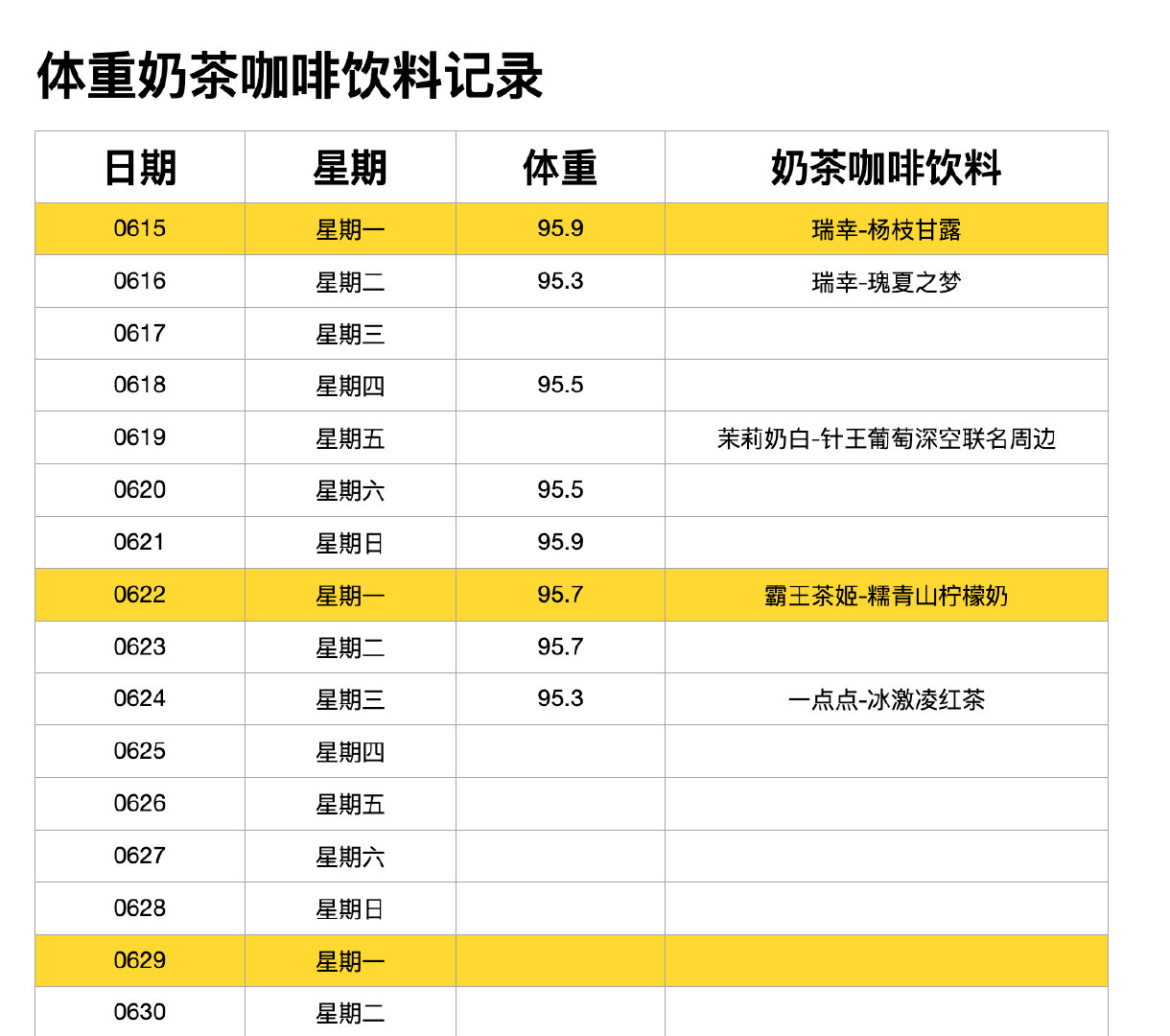Select the 日期 column header
This screenshot has height=1036, width=1170.
coord(140,168)
